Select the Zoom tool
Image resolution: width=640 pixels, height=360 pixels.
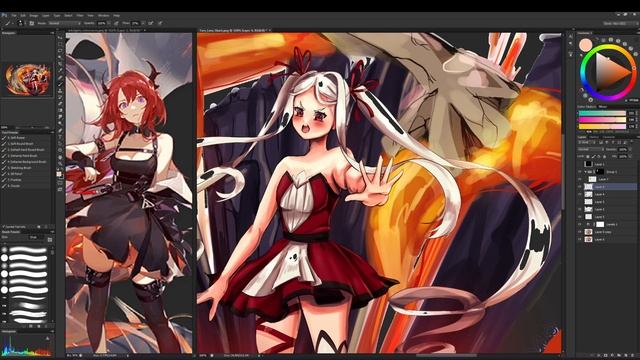tap(60, 164)
